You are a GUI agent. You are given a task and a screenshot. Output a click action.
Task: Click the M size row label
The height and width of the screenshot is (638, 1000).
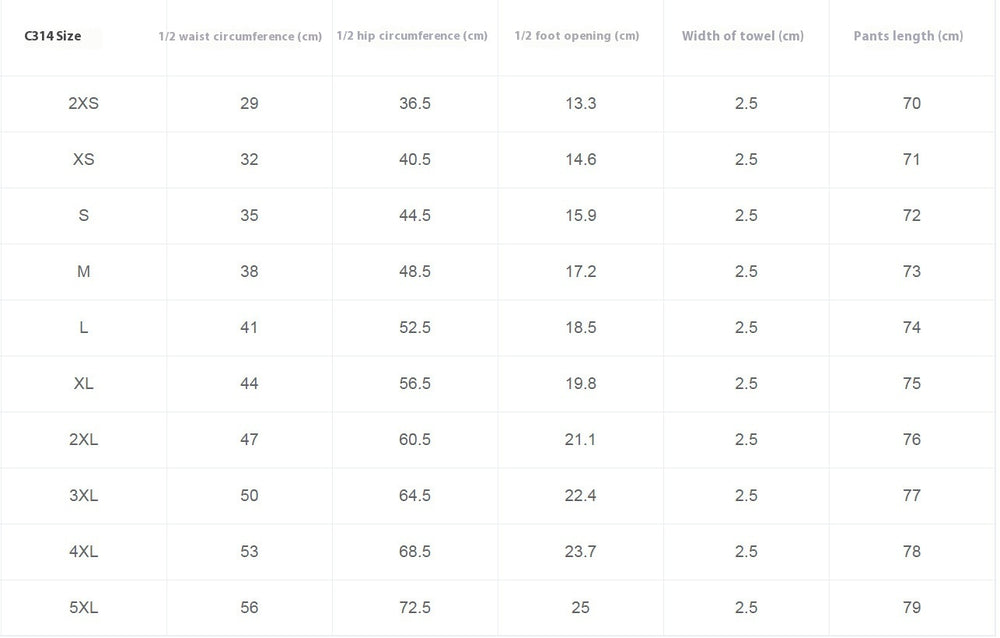pyautogui.click(x=84, y=272)
